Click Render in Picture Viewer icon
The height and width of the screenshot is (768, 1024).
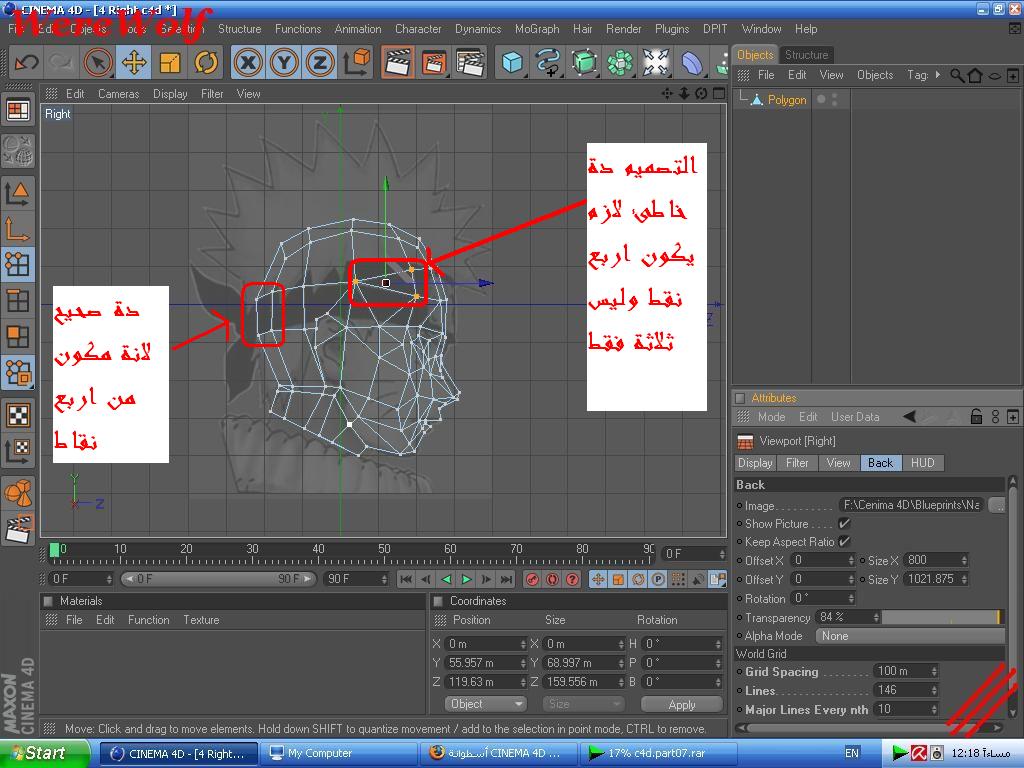[x=434, y=63]
